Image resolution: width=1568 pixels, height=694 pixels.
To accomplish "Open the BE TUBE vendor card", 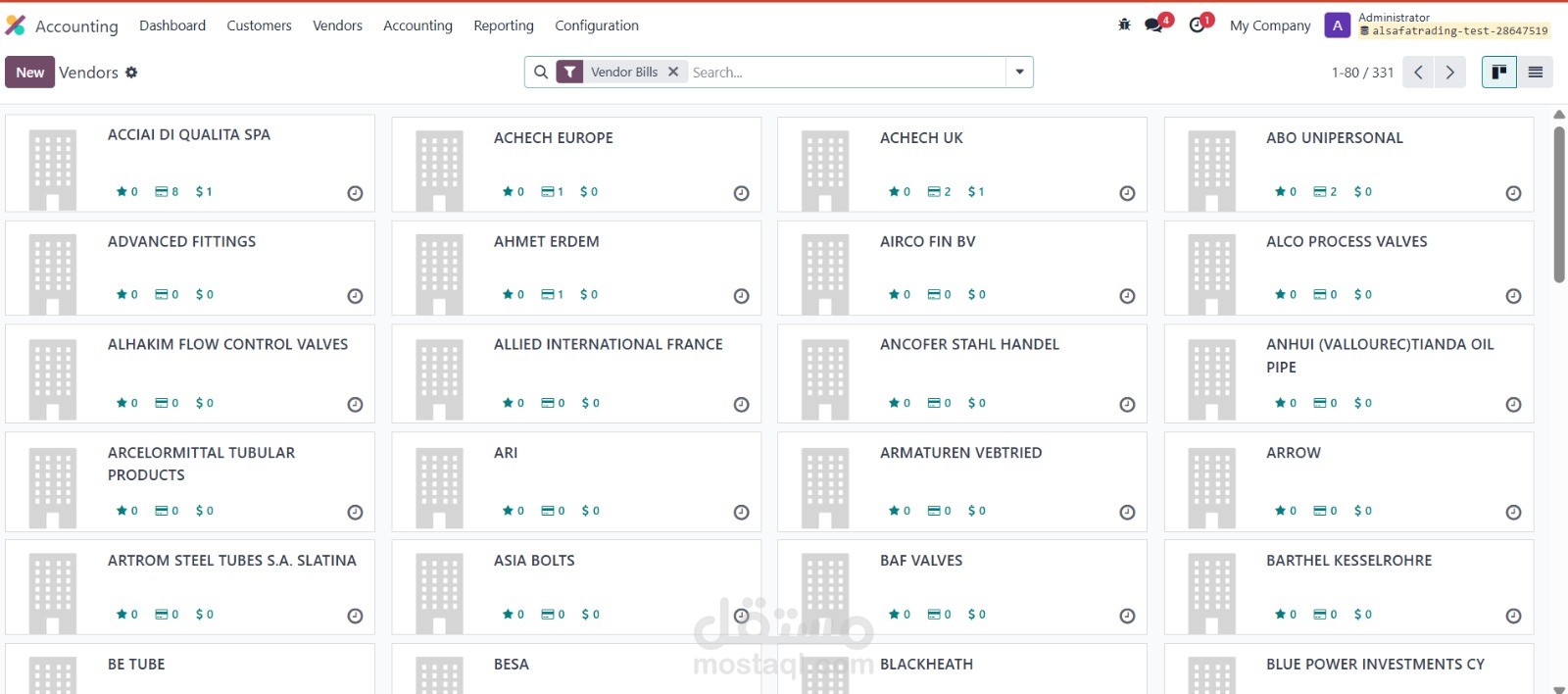I will [190, 669].
